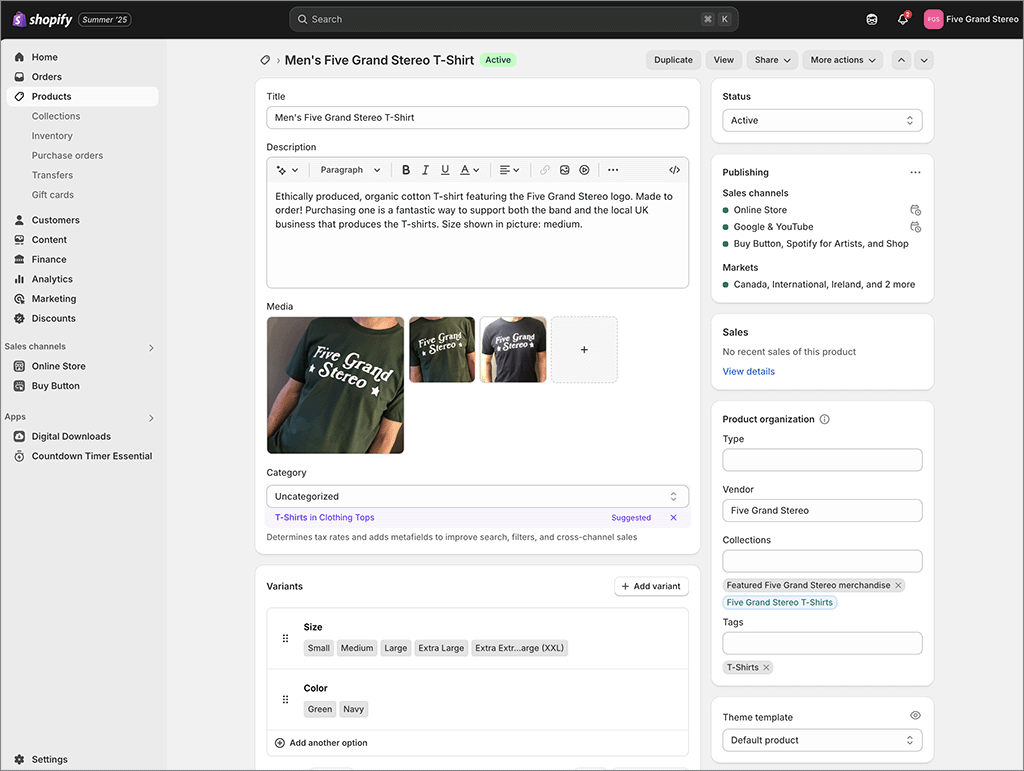
Task: Open AI text generation magic icon
Action: [x=287, y=170]
